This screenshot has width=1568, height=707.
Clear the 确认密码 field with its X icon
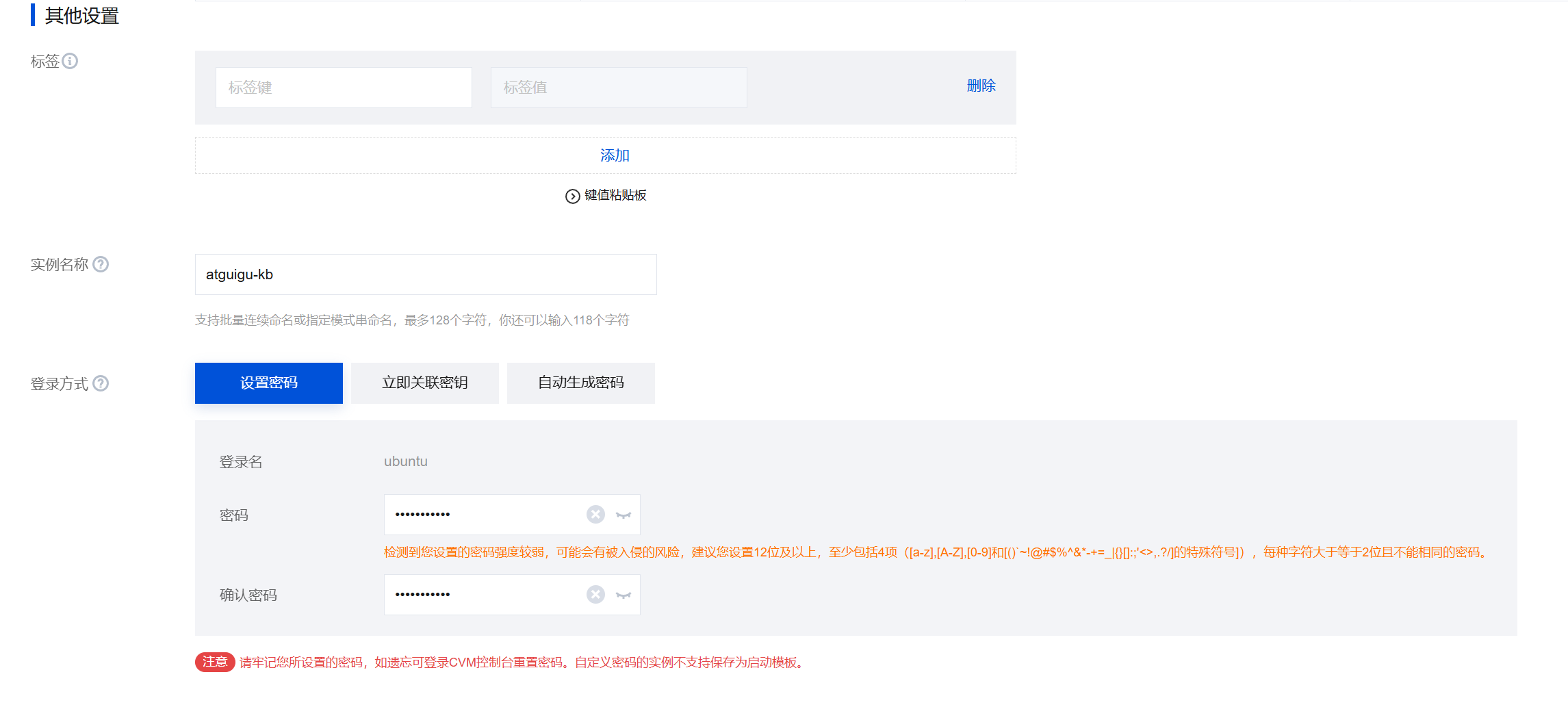coord(595,595)
